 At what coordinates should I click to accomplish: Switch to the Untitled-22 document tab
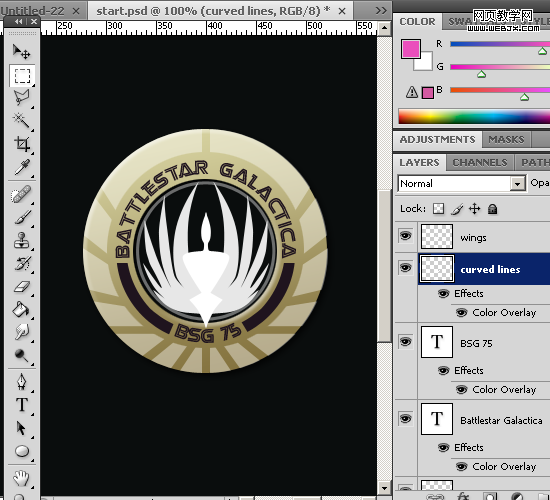(x=32, y=11)
